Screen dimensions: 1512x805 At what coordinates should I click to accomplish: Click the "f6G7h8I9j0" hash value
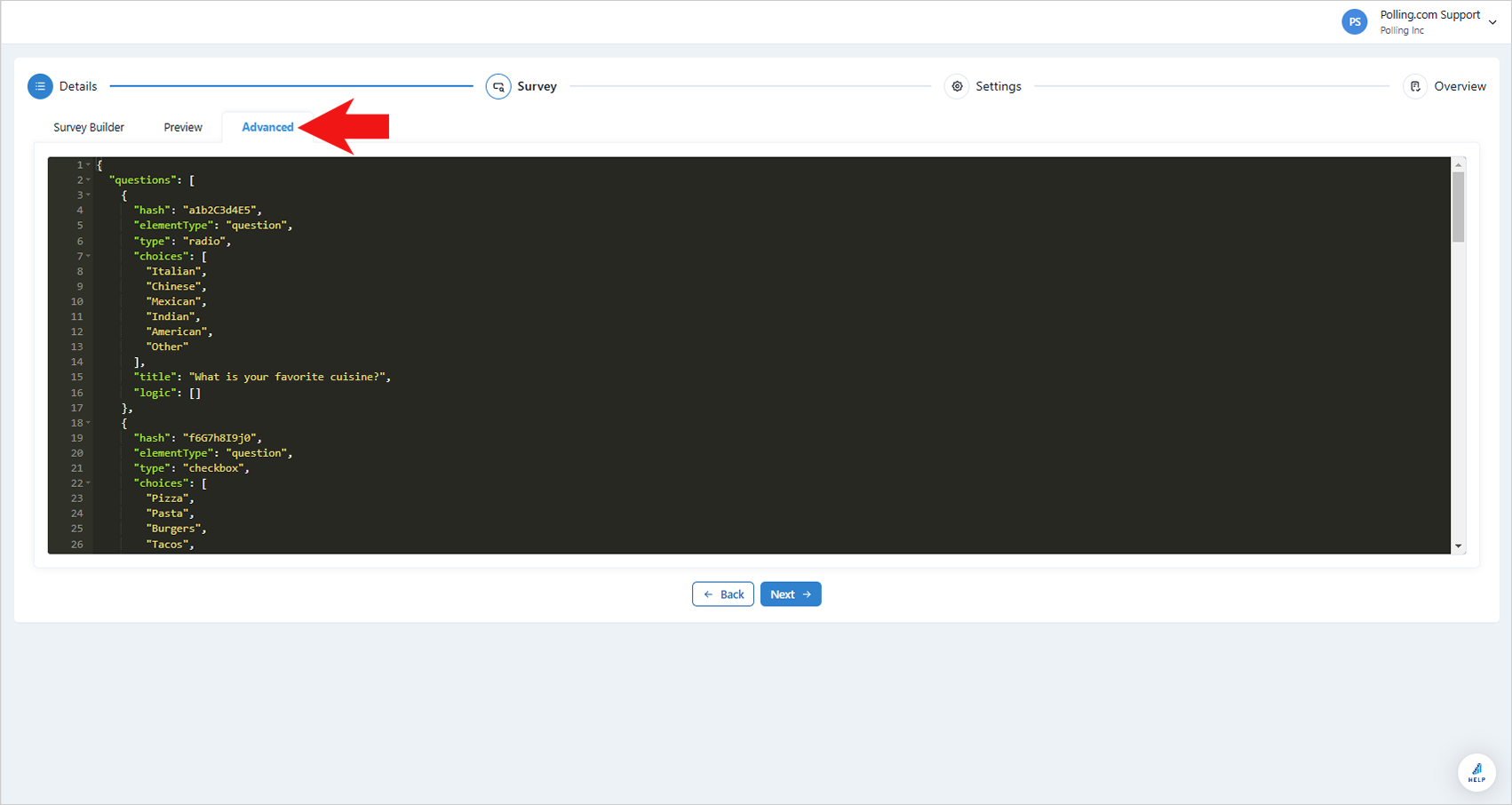(x=219, y=438)
